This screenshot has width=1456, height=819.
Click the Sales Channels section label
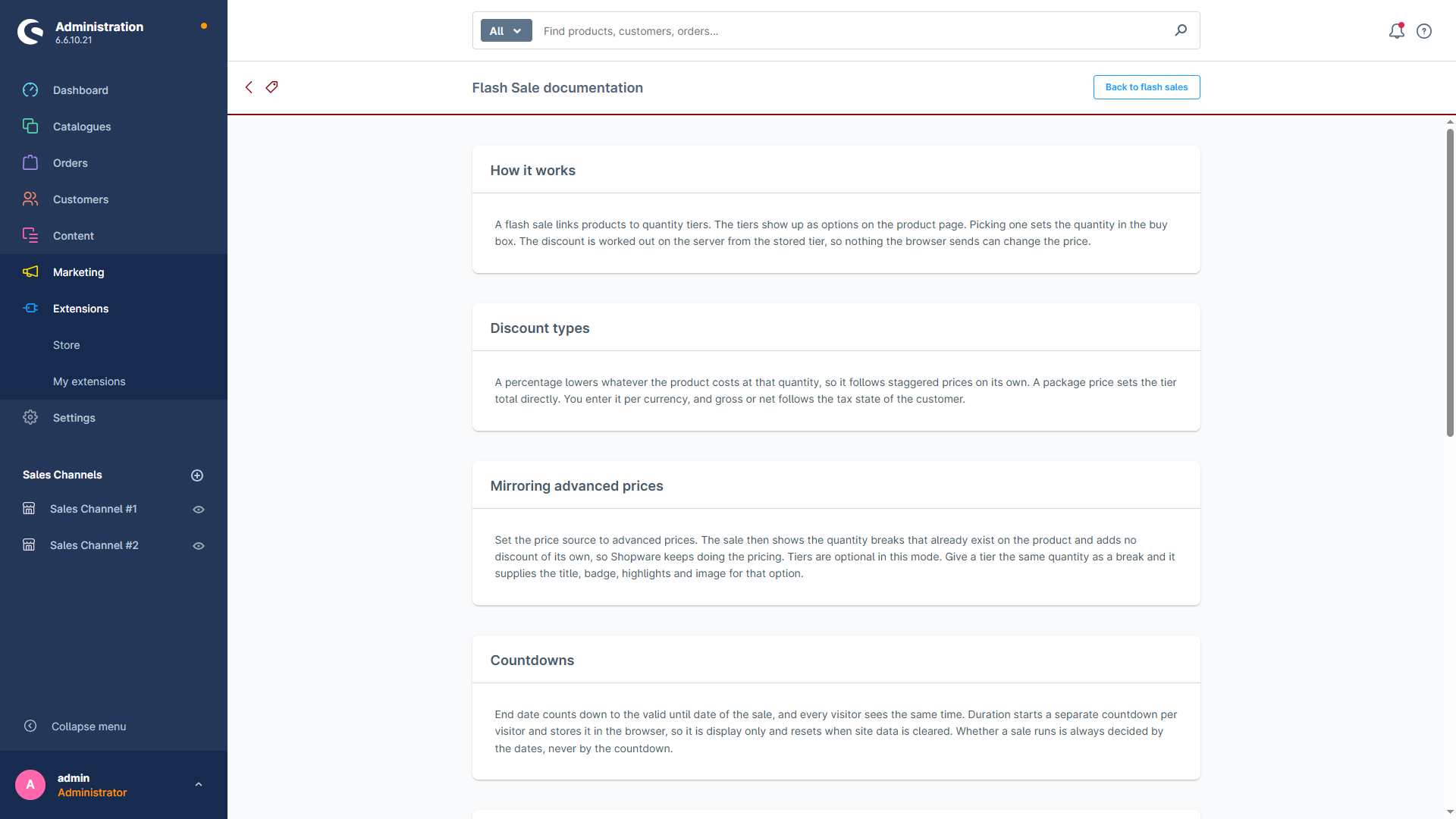[62, 475]
